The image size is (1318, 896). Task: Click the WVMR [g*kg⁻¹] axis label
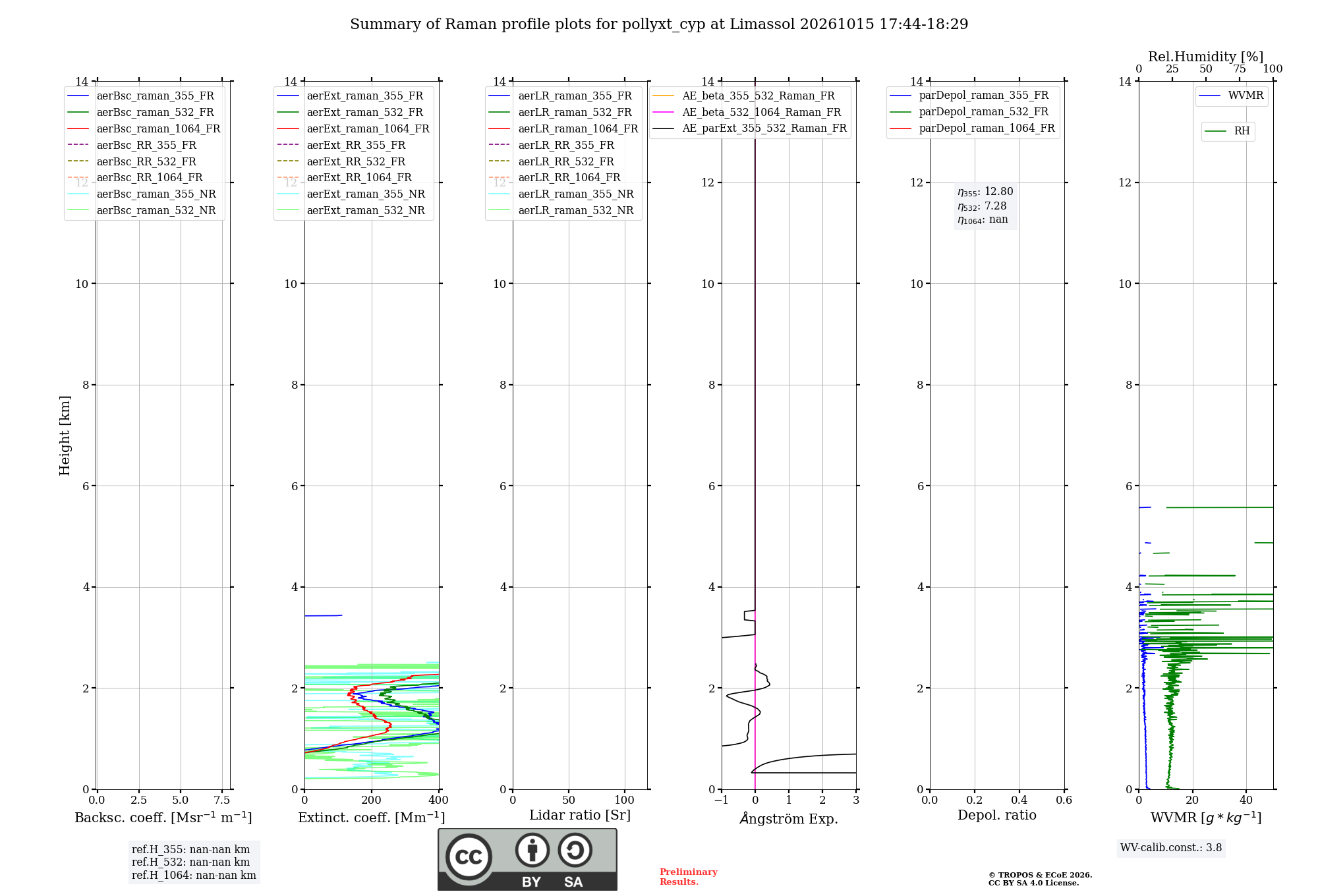[x=1206, y=818]
